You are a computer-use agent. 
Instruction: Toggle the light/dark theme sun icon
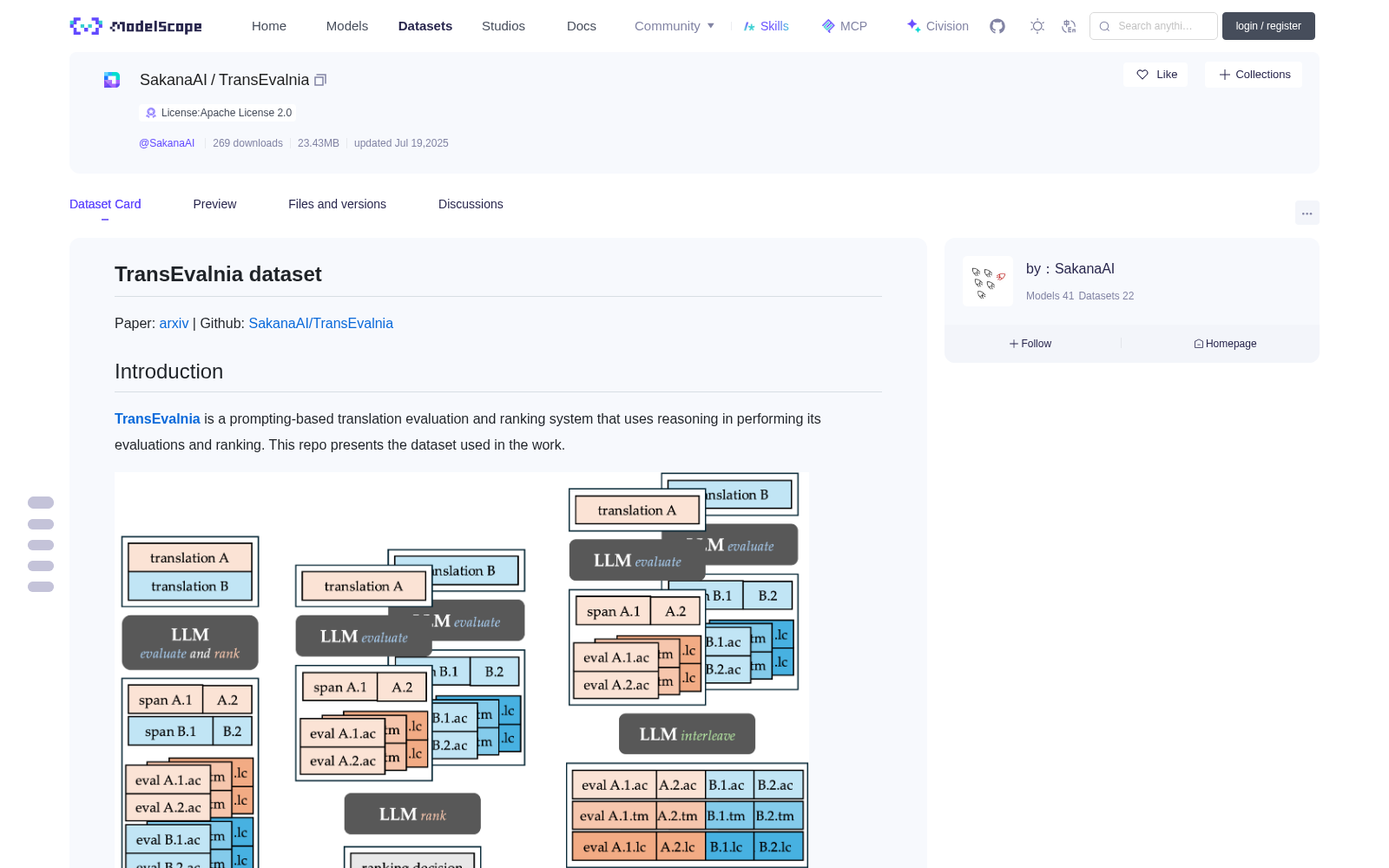(1037, 26)
